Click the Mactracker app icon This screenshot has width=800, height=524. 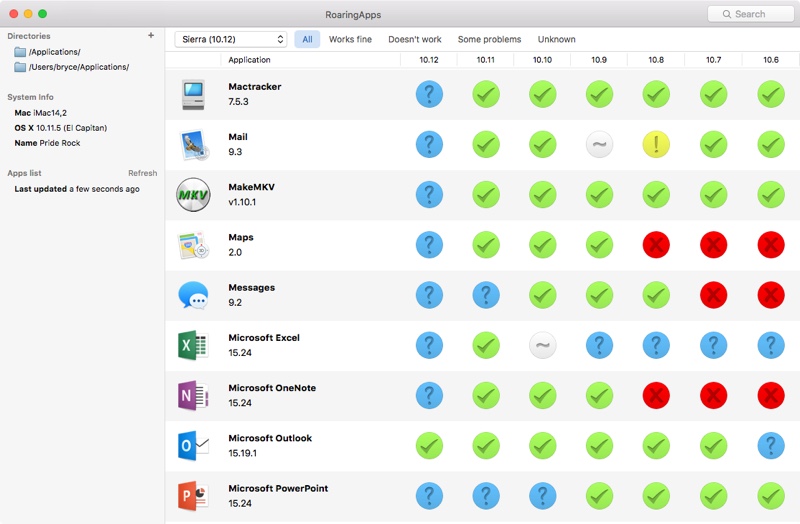193,95
